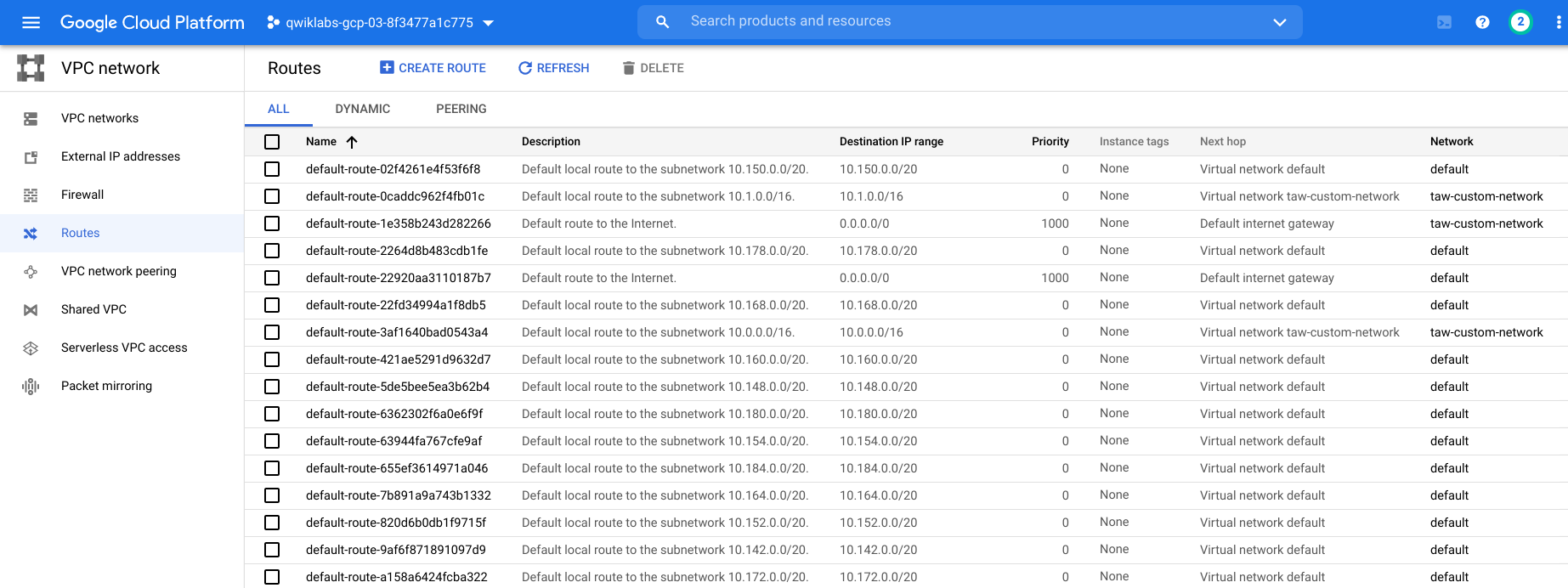
Task: Open the Firewall section
Action: pos(82,195)
